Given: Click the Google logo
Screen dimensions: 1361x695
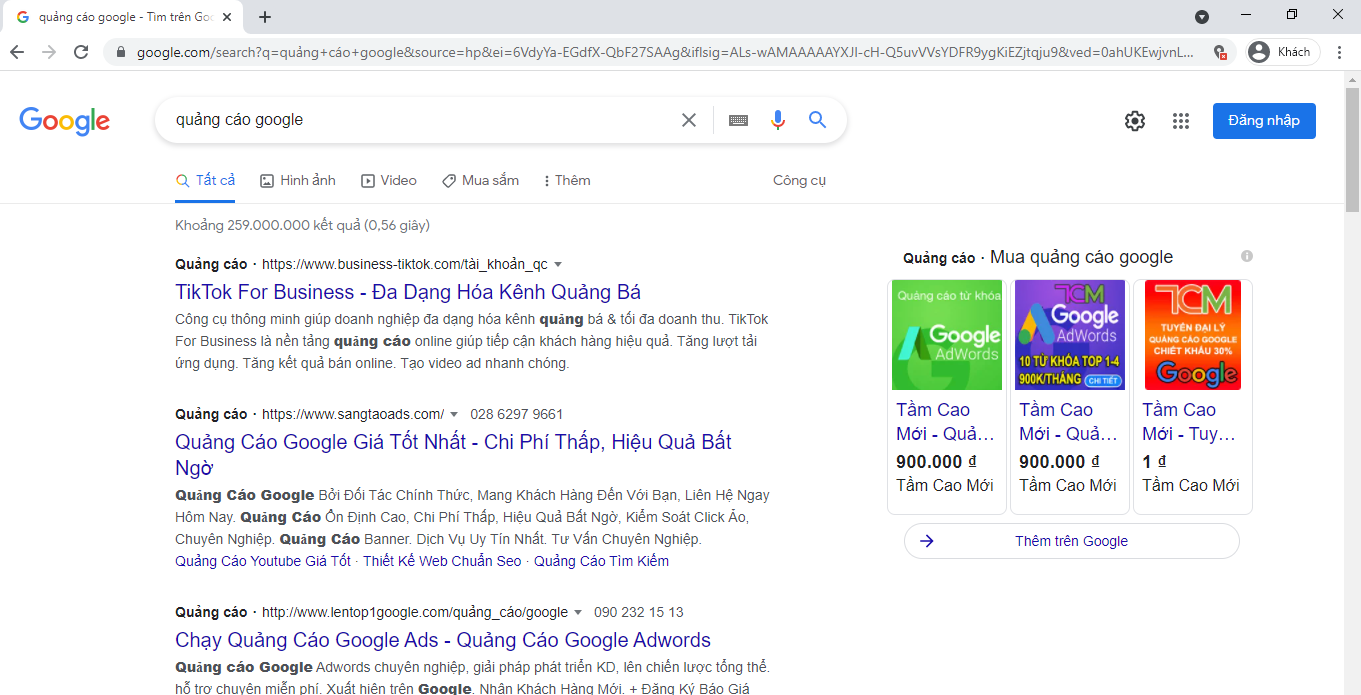Looking at the screenshot, I should pyautogui.click(x=65, y=121).
